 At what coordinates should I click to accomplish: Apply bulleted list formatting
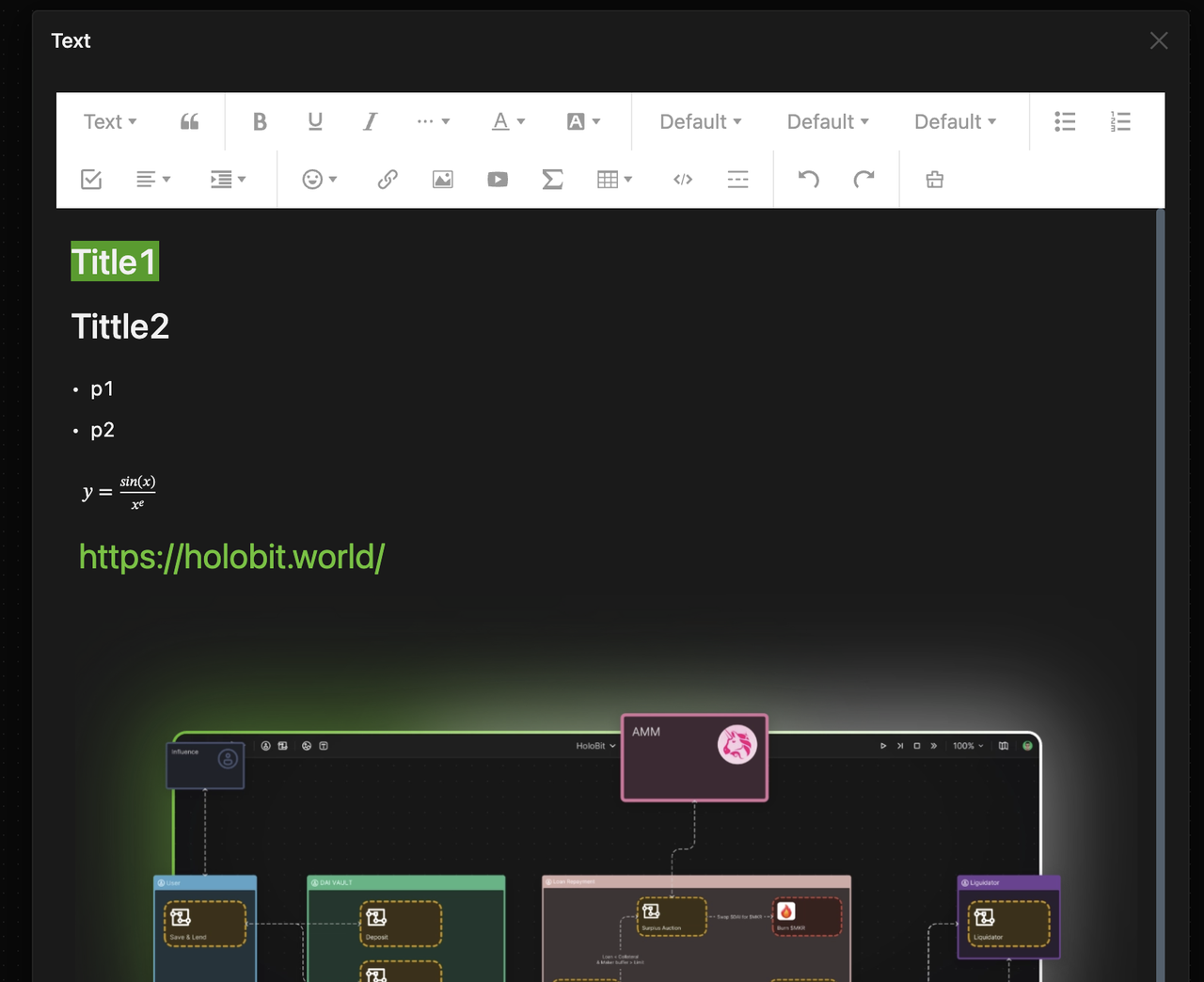pyautogui.click(x=1065, y=121)
